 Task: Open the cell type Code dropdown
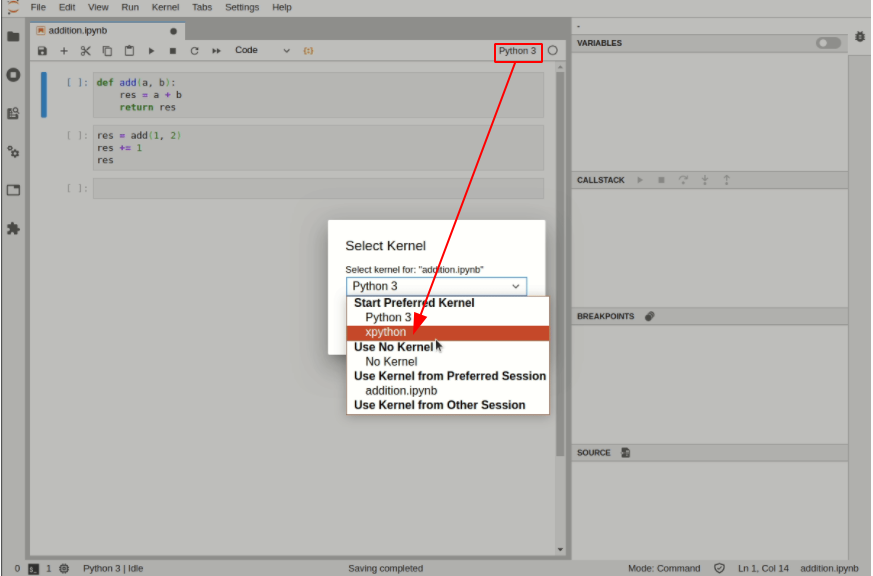click(x=262, y=51)
